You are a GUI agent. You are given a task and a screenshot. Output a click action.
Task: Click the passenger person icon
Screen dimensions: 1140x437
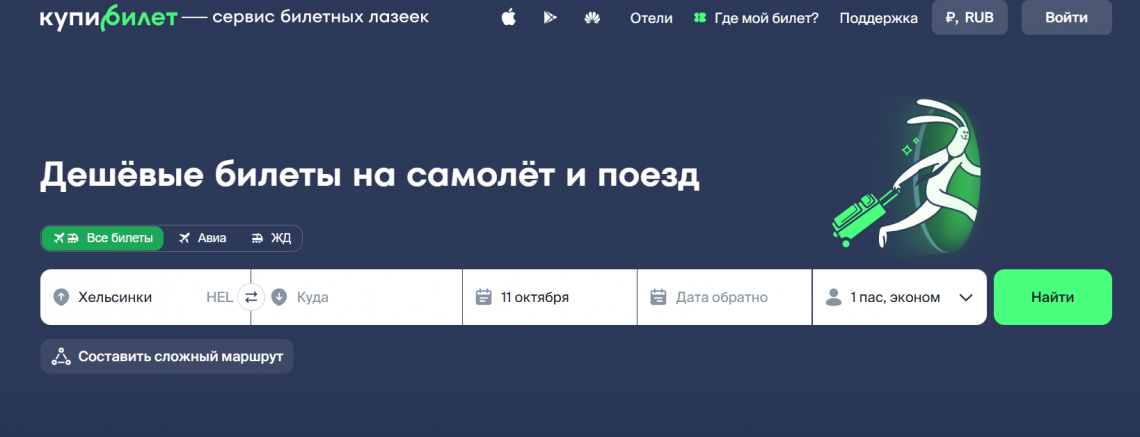[833, 297]
